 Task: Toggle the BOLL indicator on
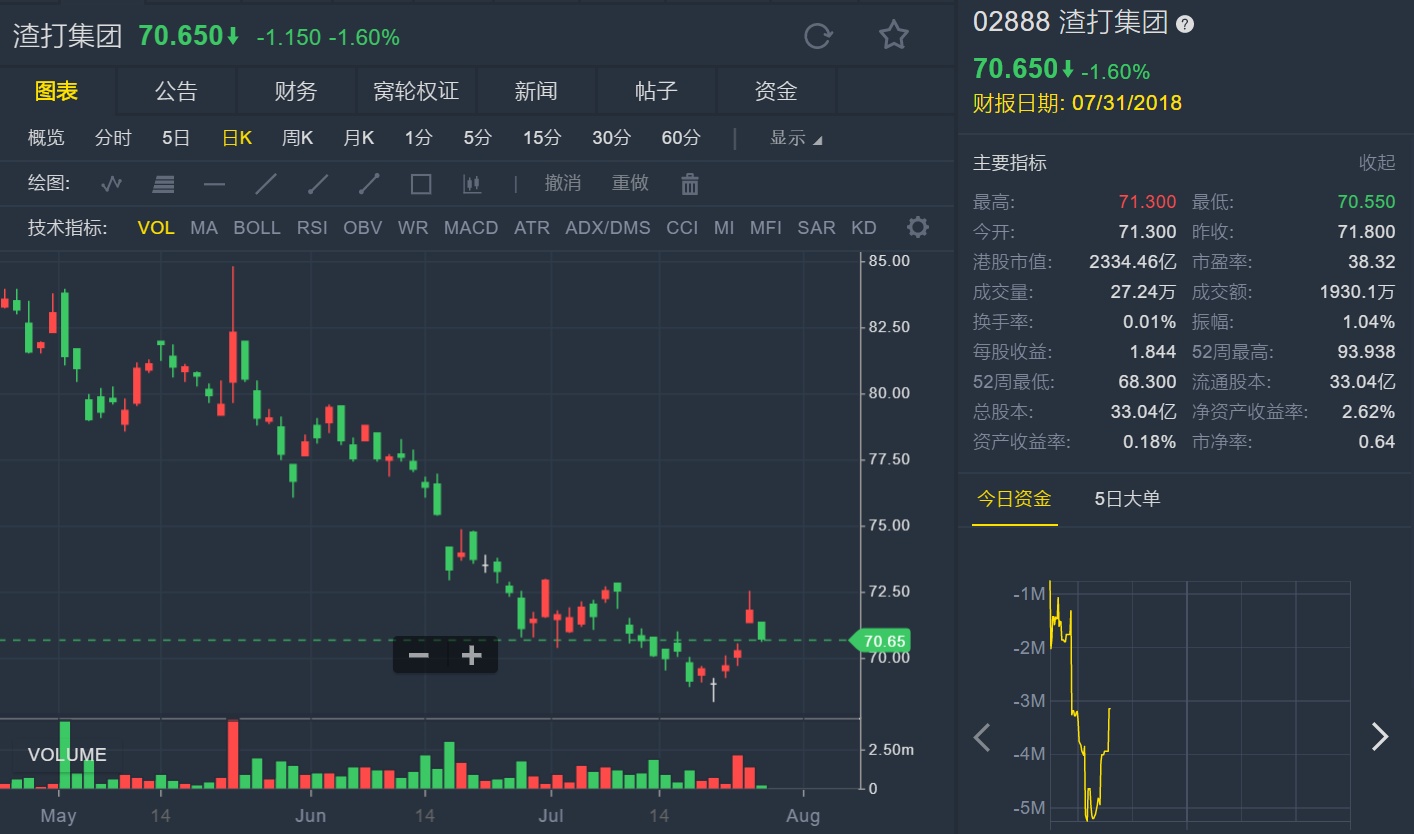[257, 228]
